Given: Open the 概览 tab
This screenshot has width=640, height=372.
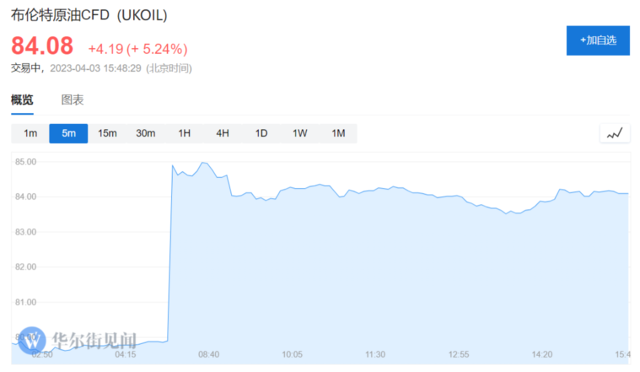Looking at the screenshot, I should click(x=22, y=100).
